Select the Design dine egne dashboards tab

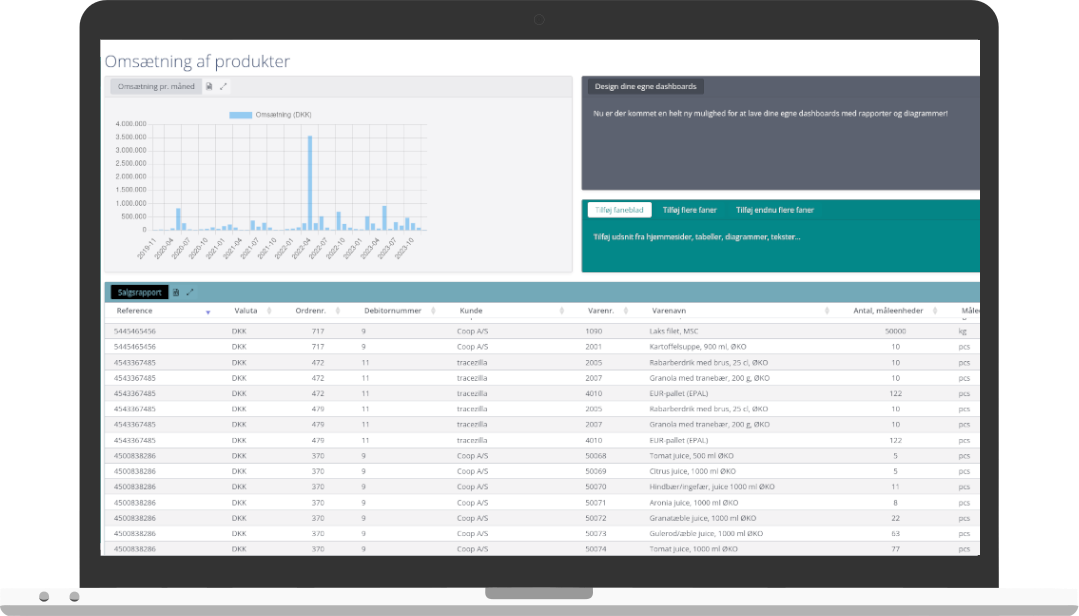coord(645,87)
